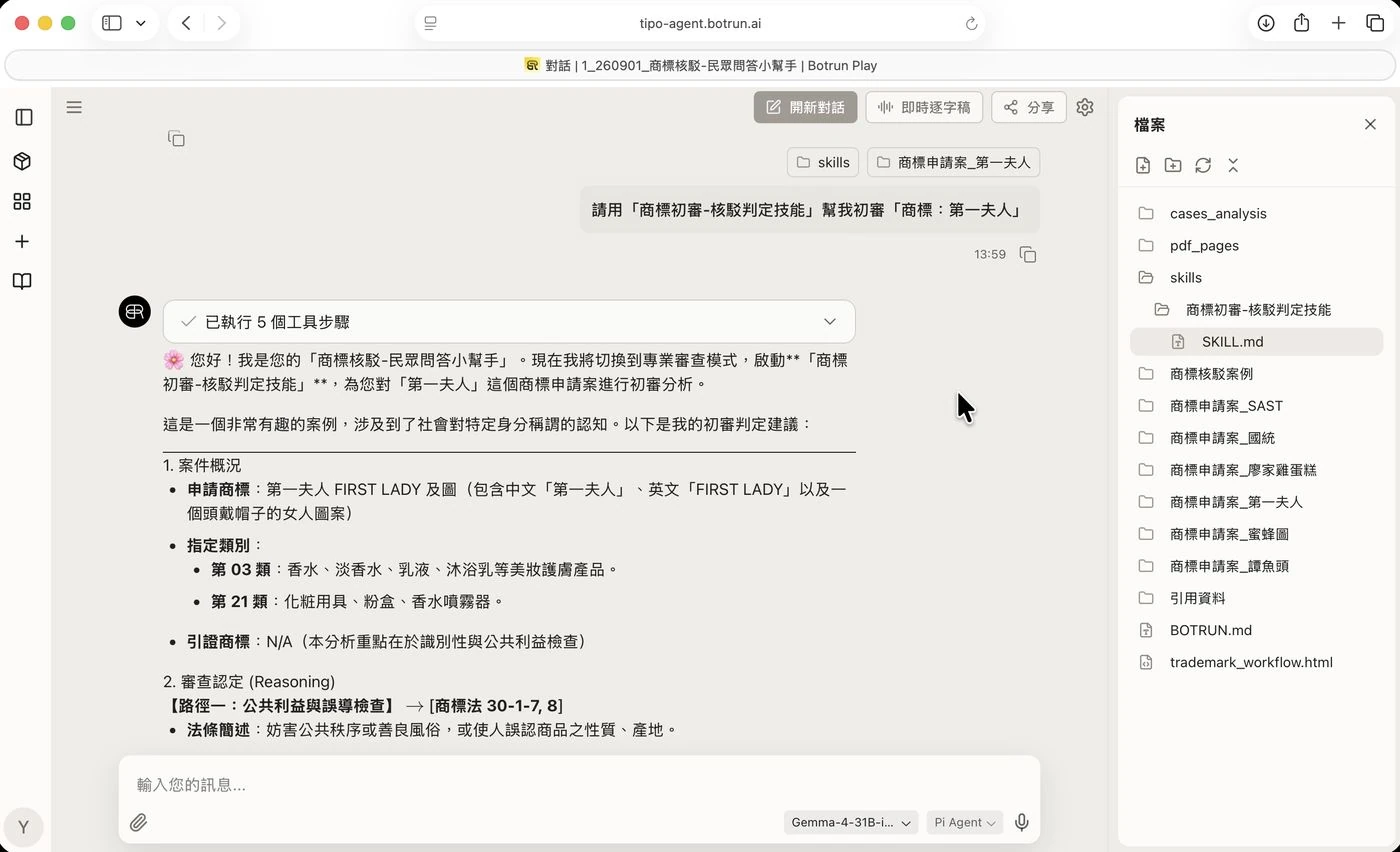Click the plus icon in left rail
This screenshot has height=852, width=1400.
(x=22, y=241)
